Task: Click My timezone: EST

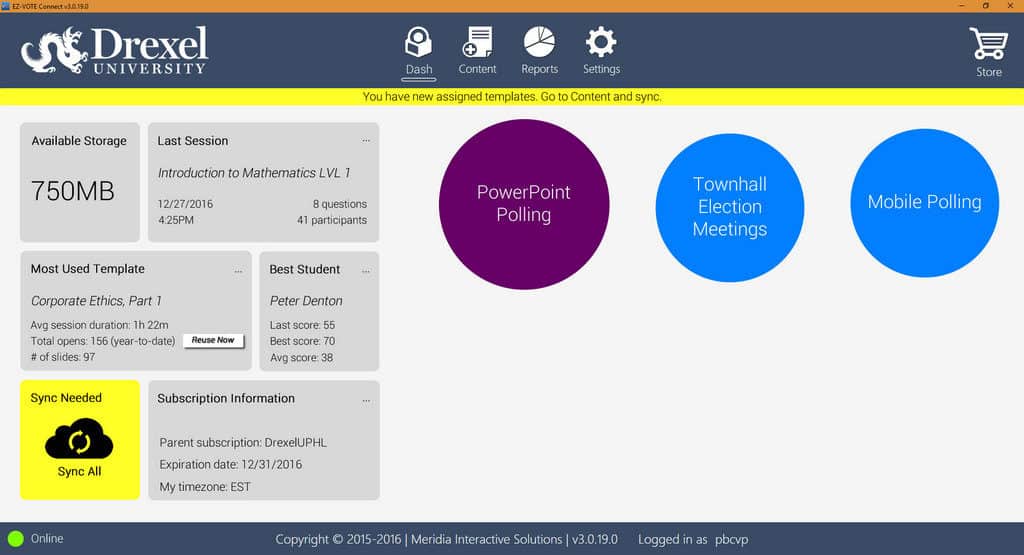Action: coord(205,486)
